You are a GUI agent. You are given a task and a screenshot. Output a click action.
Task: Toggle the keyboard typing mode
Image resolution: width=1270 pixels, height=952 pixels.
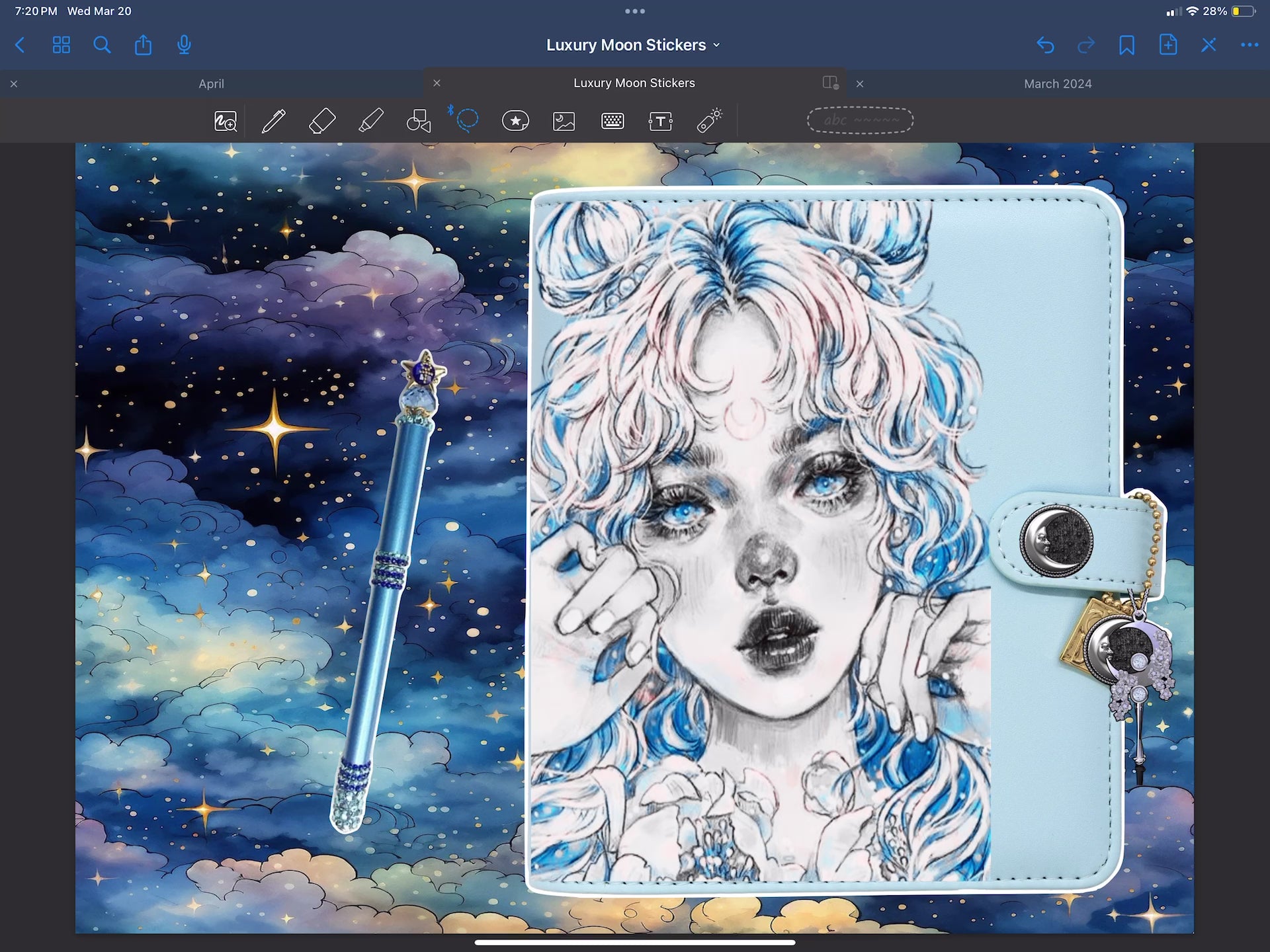point(613,121)
